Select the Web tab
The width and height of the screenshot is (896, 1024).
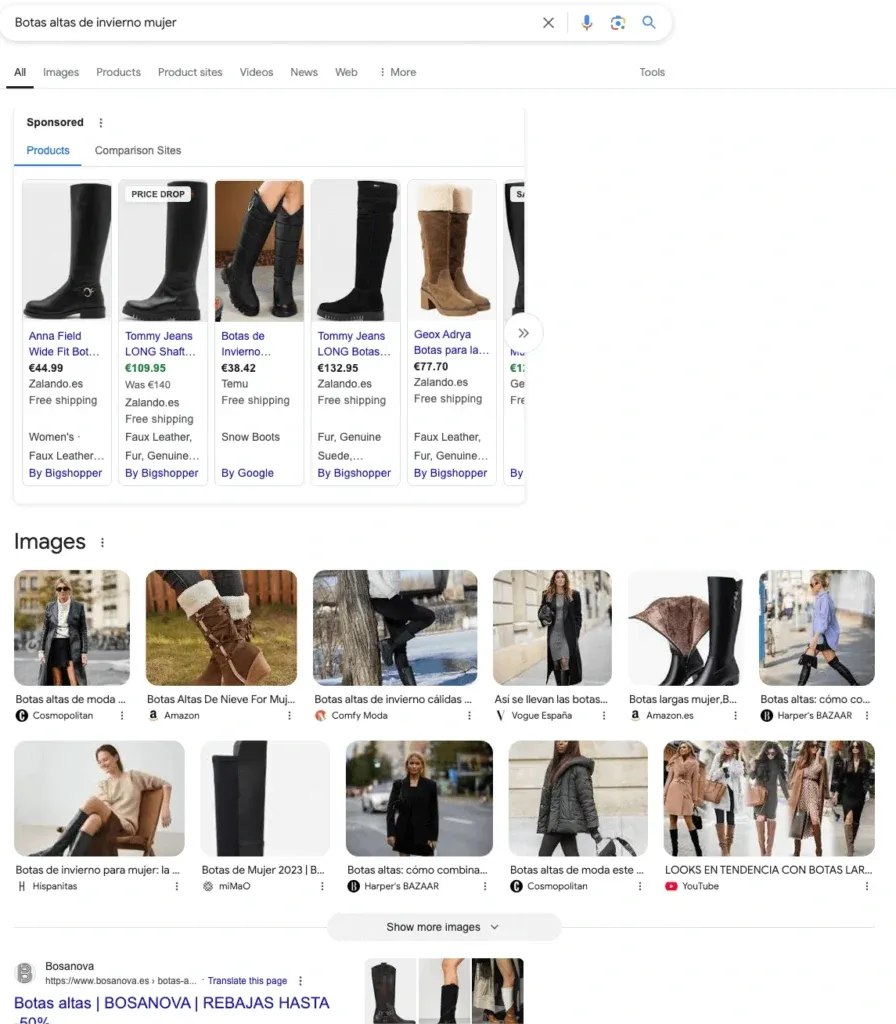(346, 72)
